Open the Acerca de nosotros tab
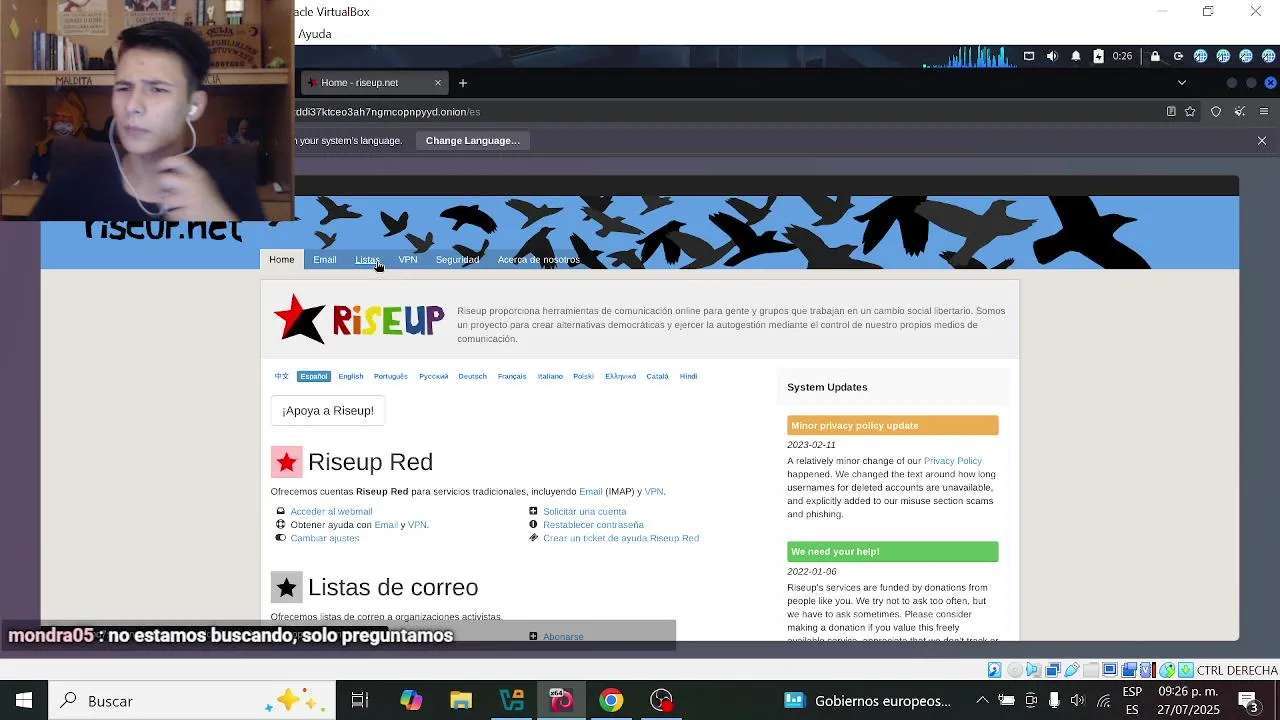This screenshot has width=1280, height=720. pos(539,260)
